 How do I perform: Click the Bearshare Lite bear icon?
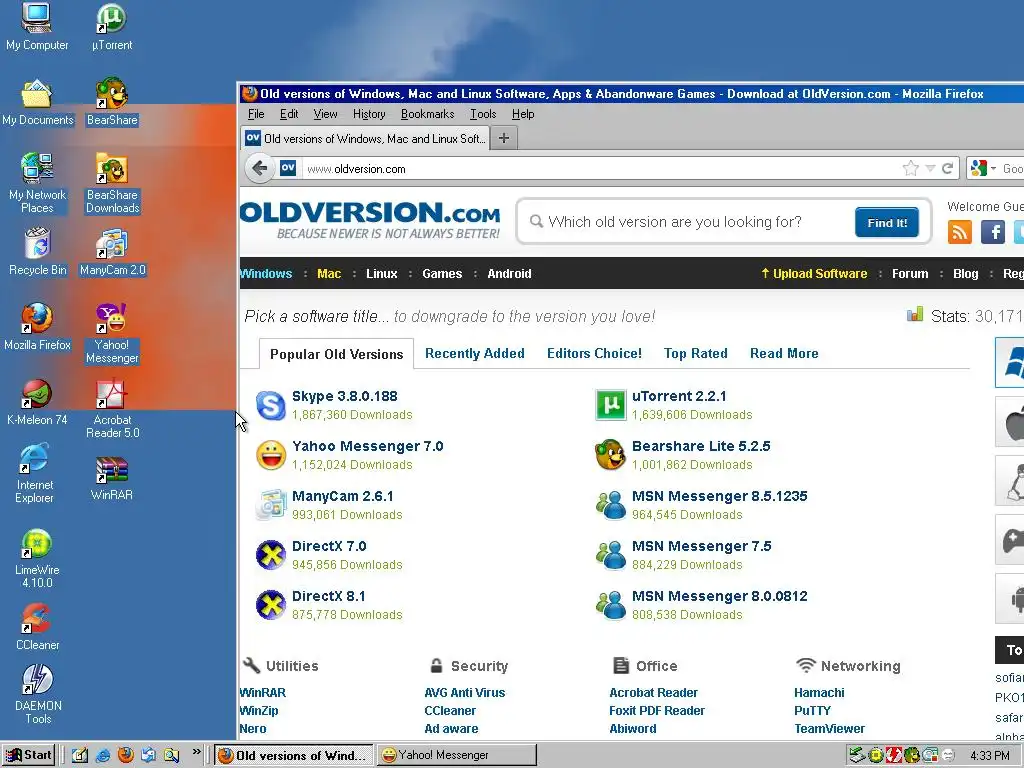pyautogui.click(x=611, y=455)
